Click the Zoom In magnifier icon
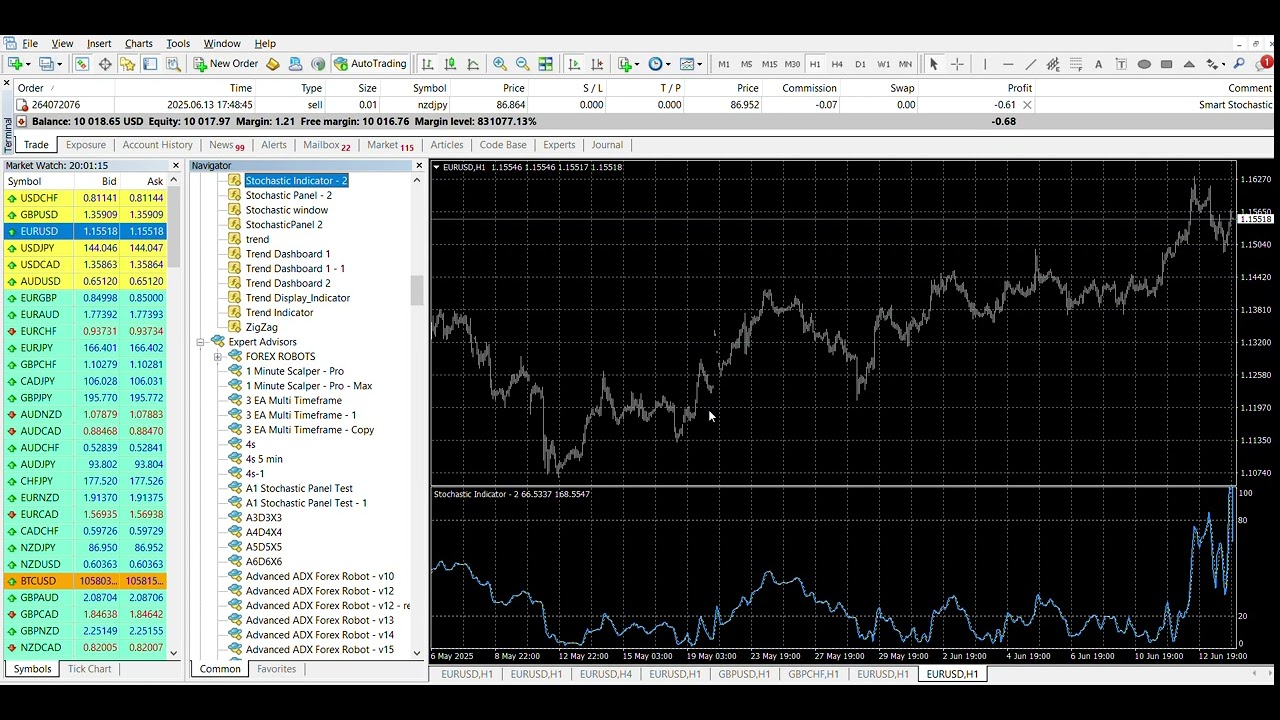This screenshot has width=1280, height=720. coord(500,64)
